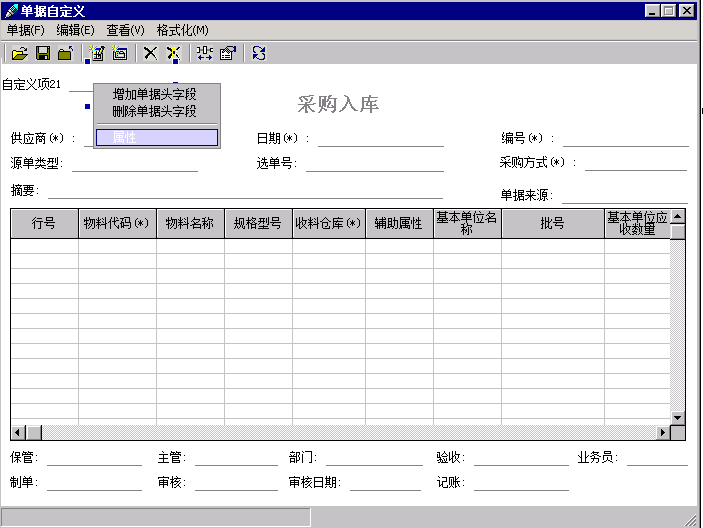Click the open folder toolbar icon

click(x=19, y=53)
